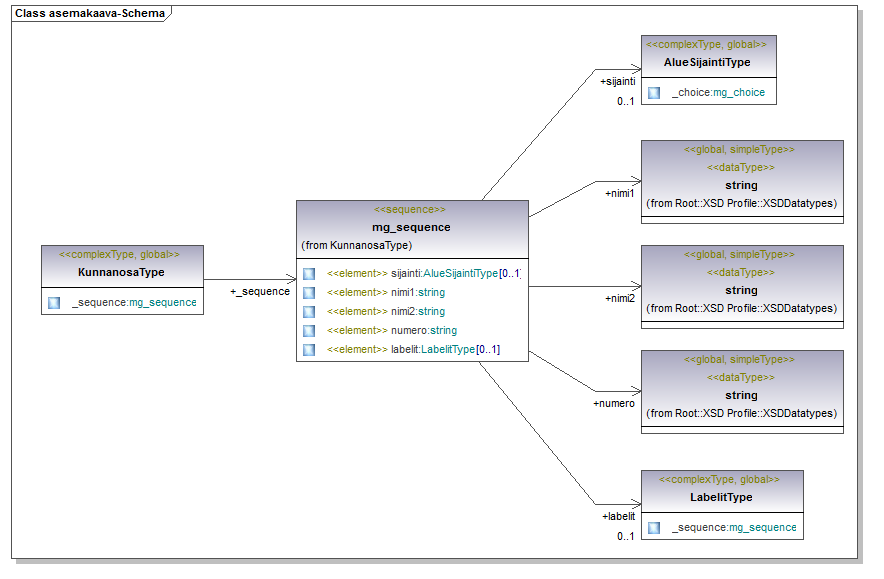This screenshot has width=884, height=579.
Task: Click the icon beside labelit:LabelitType element
Action: pyautogui.click(x=309, y=350)
